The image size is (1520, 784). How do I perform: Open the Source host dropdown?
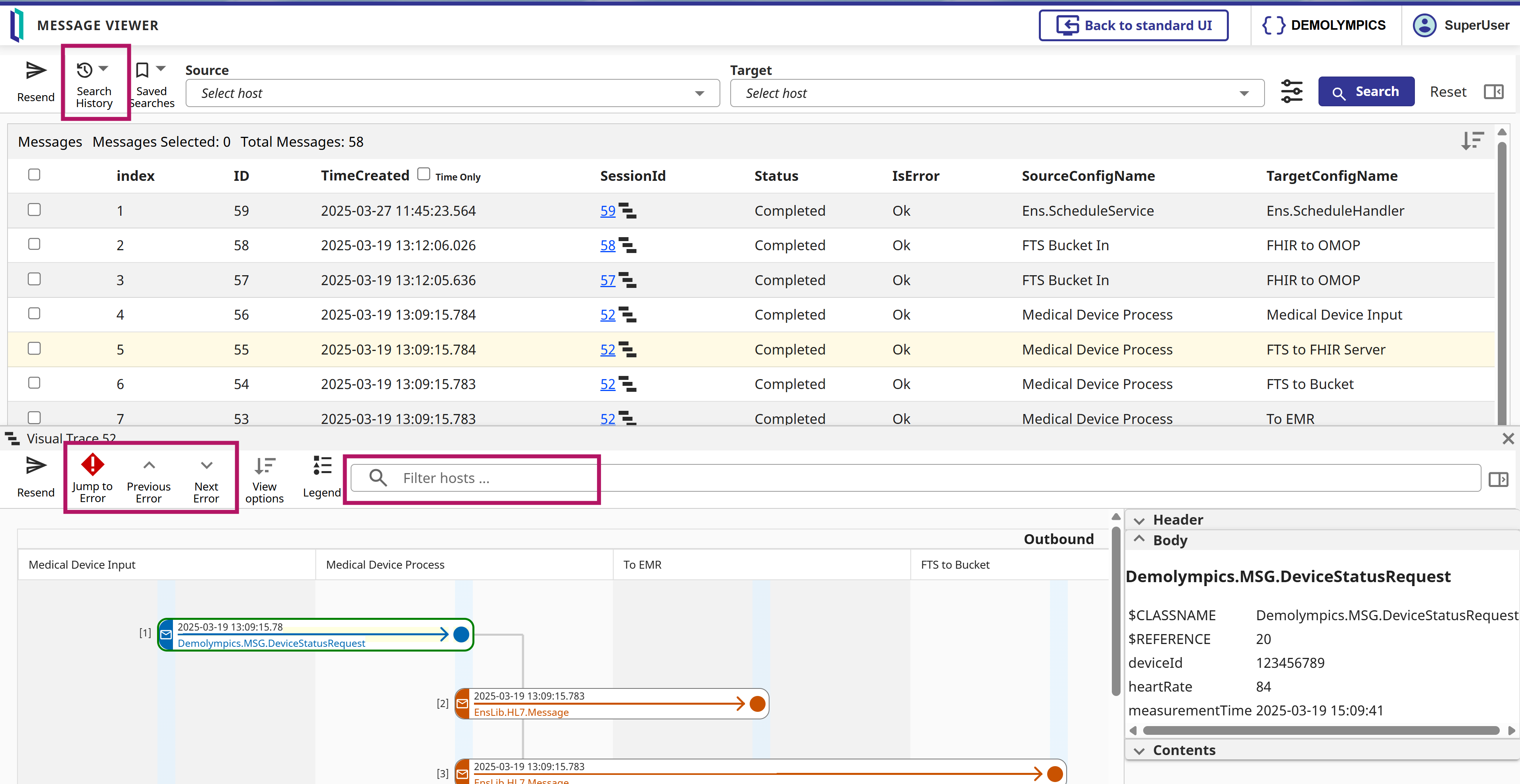point(452,93)
